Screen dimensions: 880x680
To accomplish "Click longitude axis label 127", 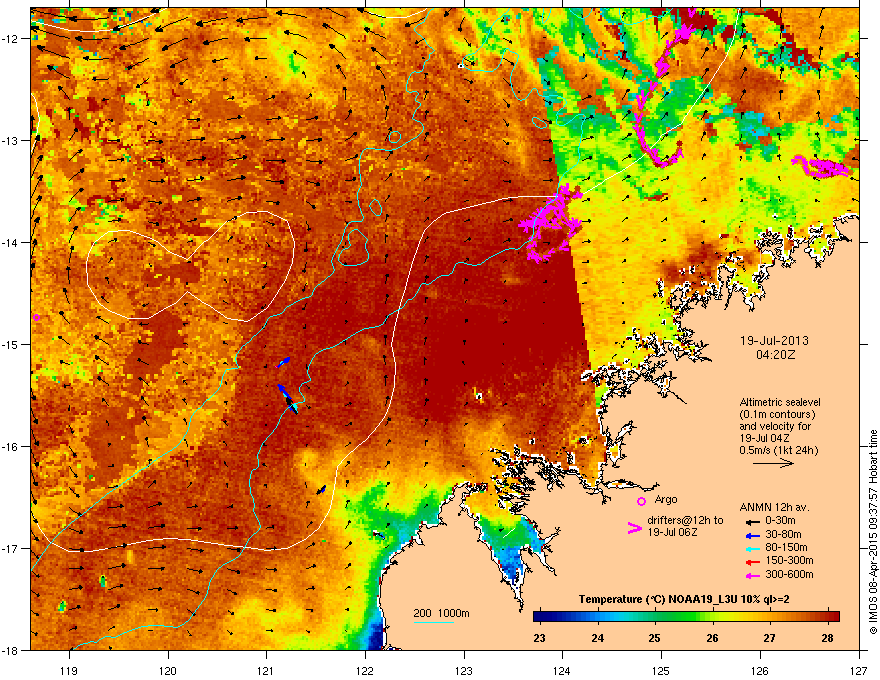I will point(859,671).
